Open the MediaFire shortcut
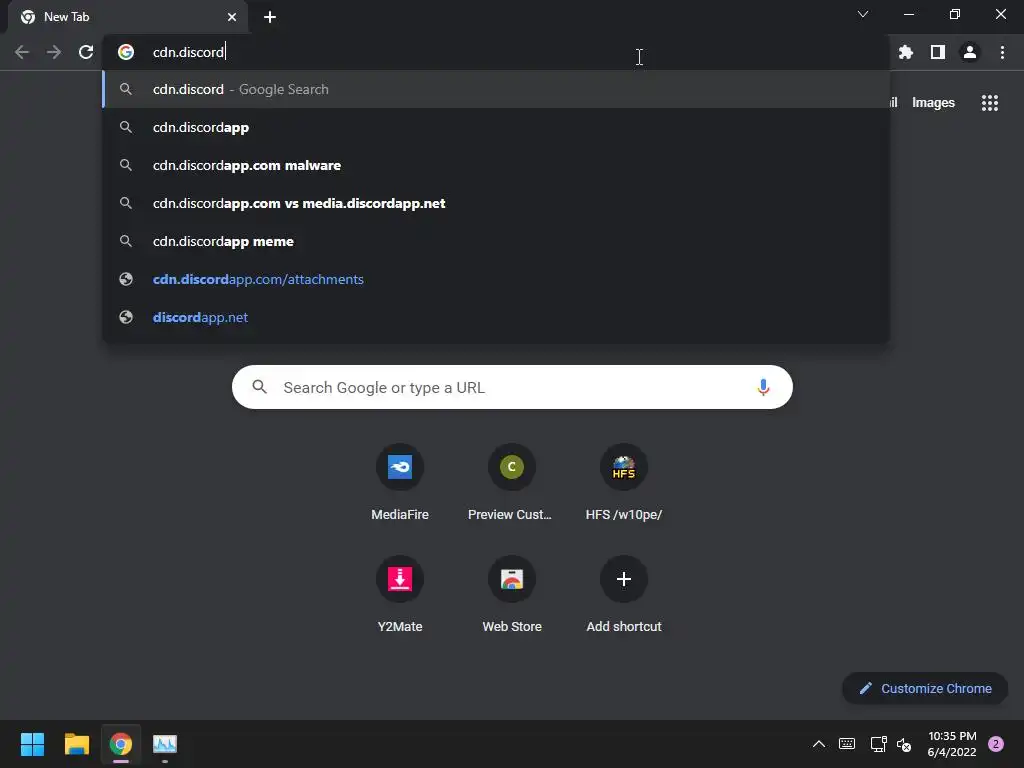Screen dimensions: 1024x768 coord(400,483)
